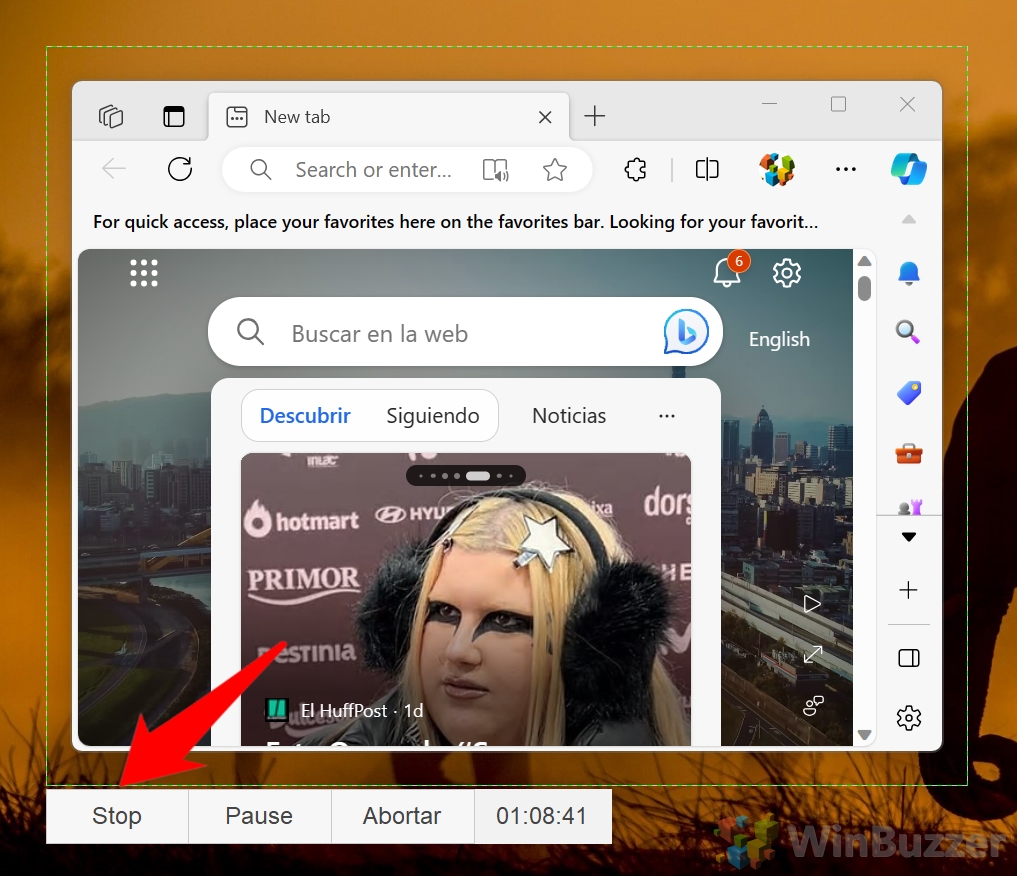Image resolution: width=1017 pixels, height=876 pixels.
Task: Open the workspaces icon in Edge
Action: [111, 117]
